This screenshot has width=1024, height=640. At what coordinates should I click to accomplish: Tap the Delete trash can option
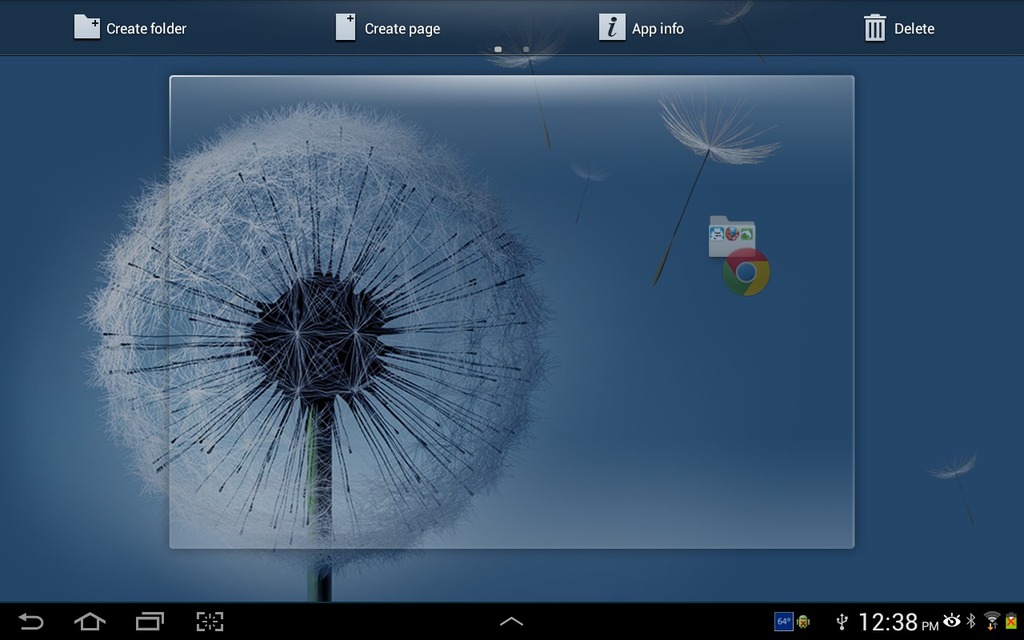pos(899,28)
